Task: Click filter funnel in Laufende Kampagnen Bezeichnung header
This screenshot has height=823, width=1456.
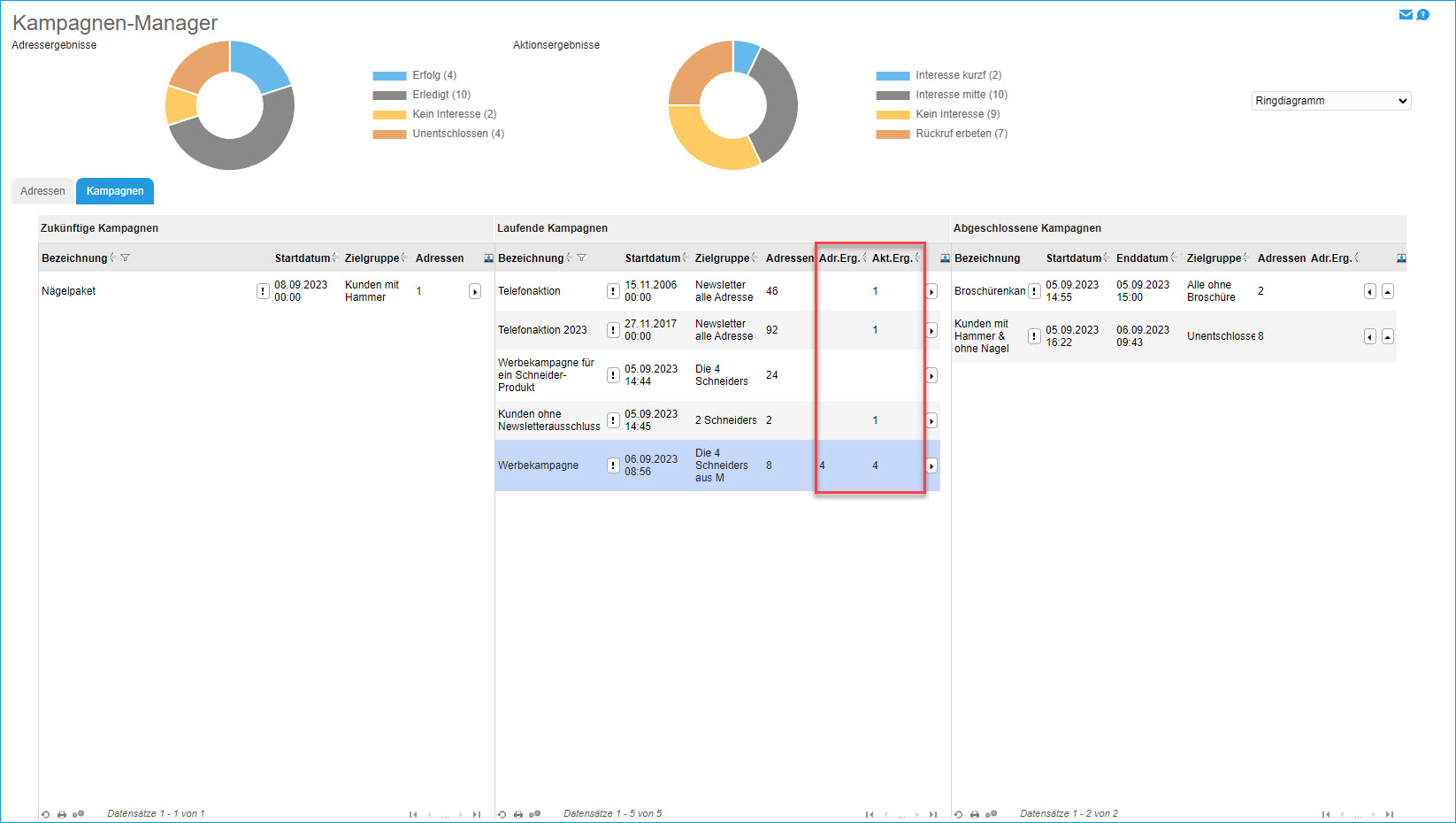Action: (x=581, y=258)
